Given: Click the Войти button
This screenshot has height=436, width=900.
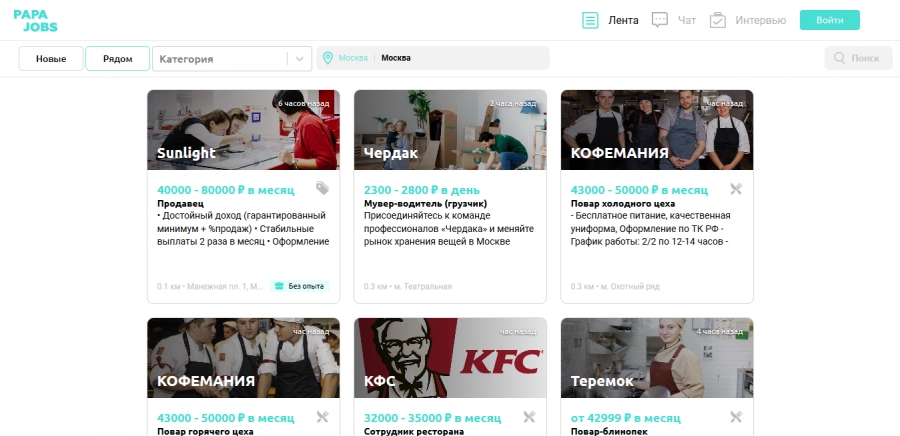Looking at the screenshot, I should click(830, 20).
